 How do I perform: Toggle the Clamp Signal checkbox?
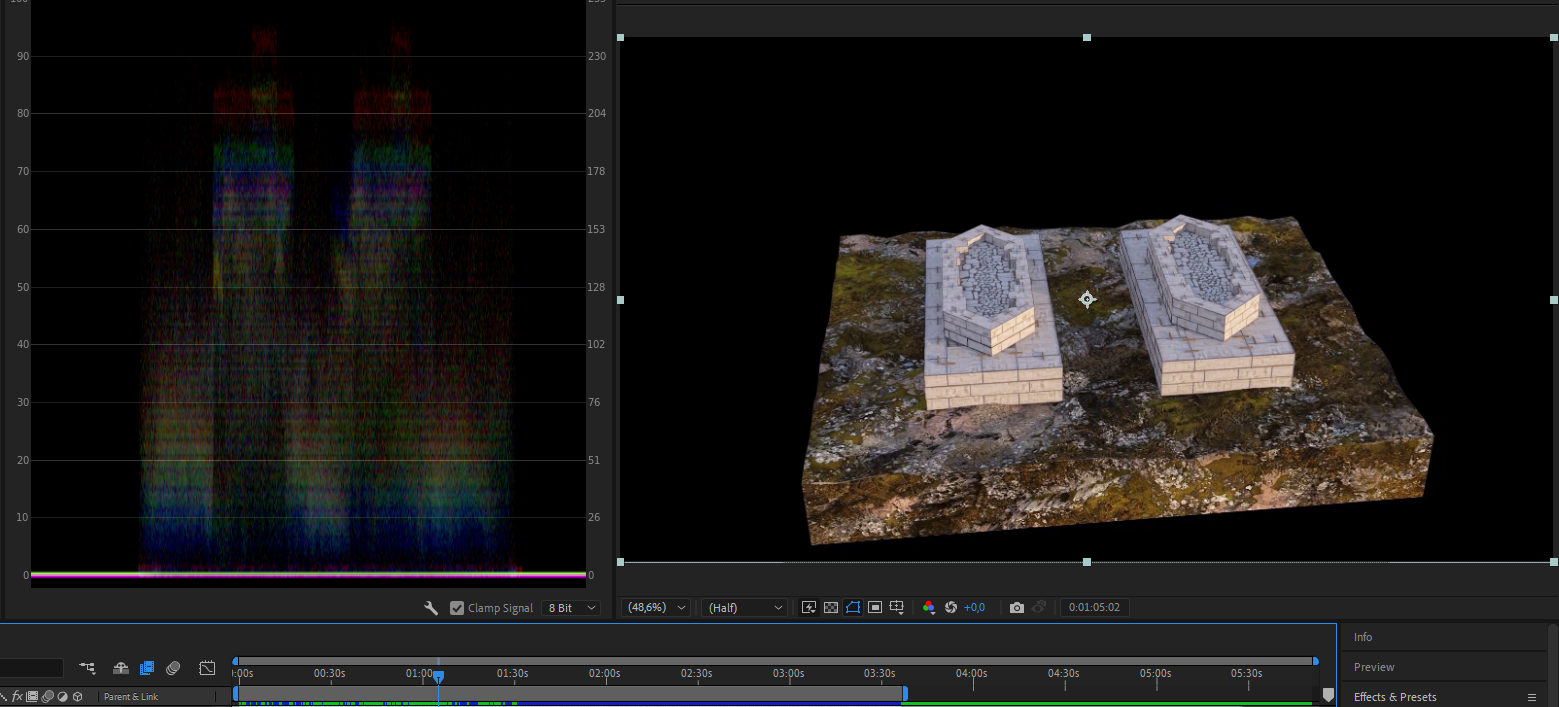457,608
